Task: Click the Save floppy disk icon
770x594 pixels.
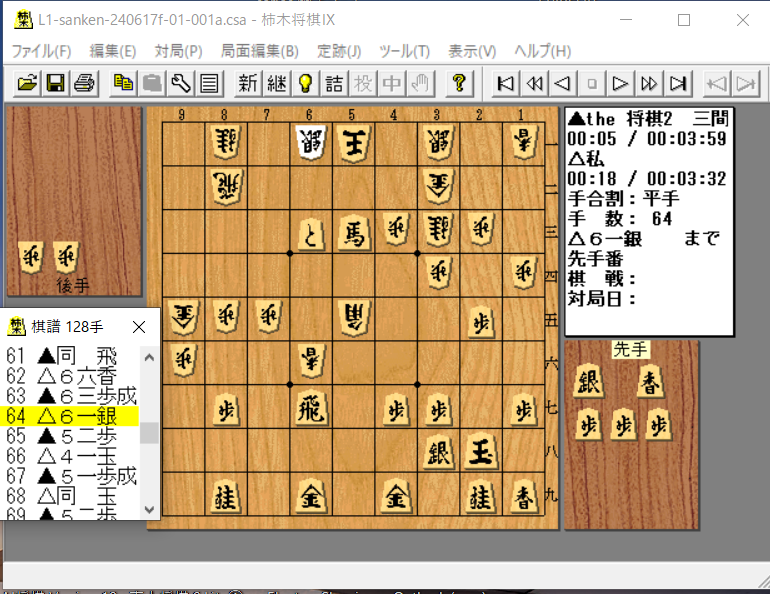Action: pos(55,83)
